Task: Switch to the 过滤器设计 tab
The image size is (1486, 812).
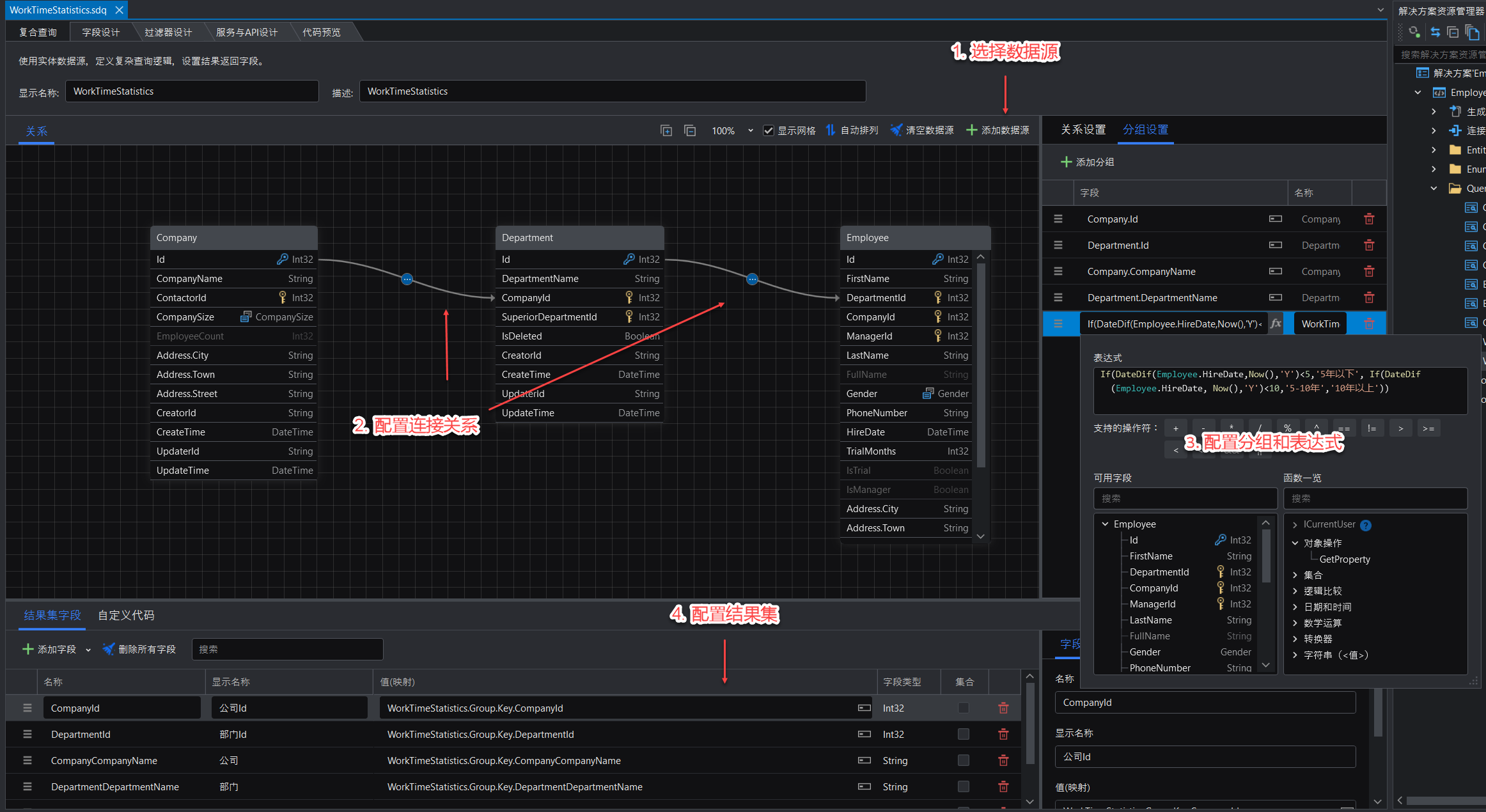Action: point(168,32)
